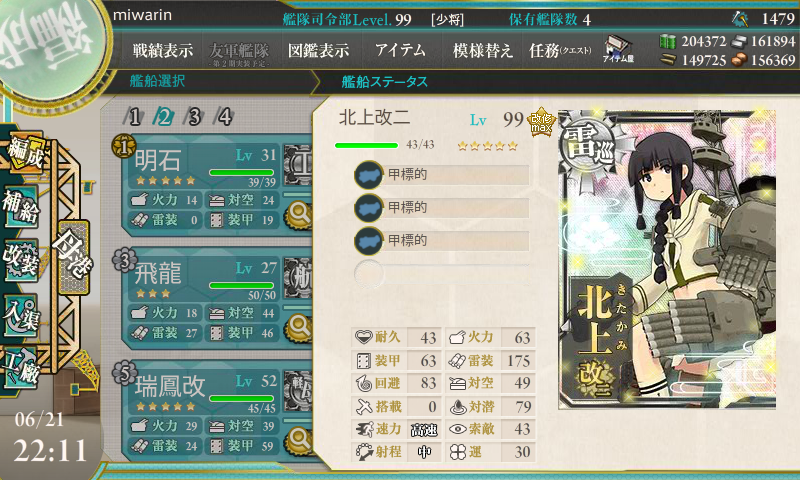Click the empty fourth equipment slot
Screen dimensions: 800x480
442,273
